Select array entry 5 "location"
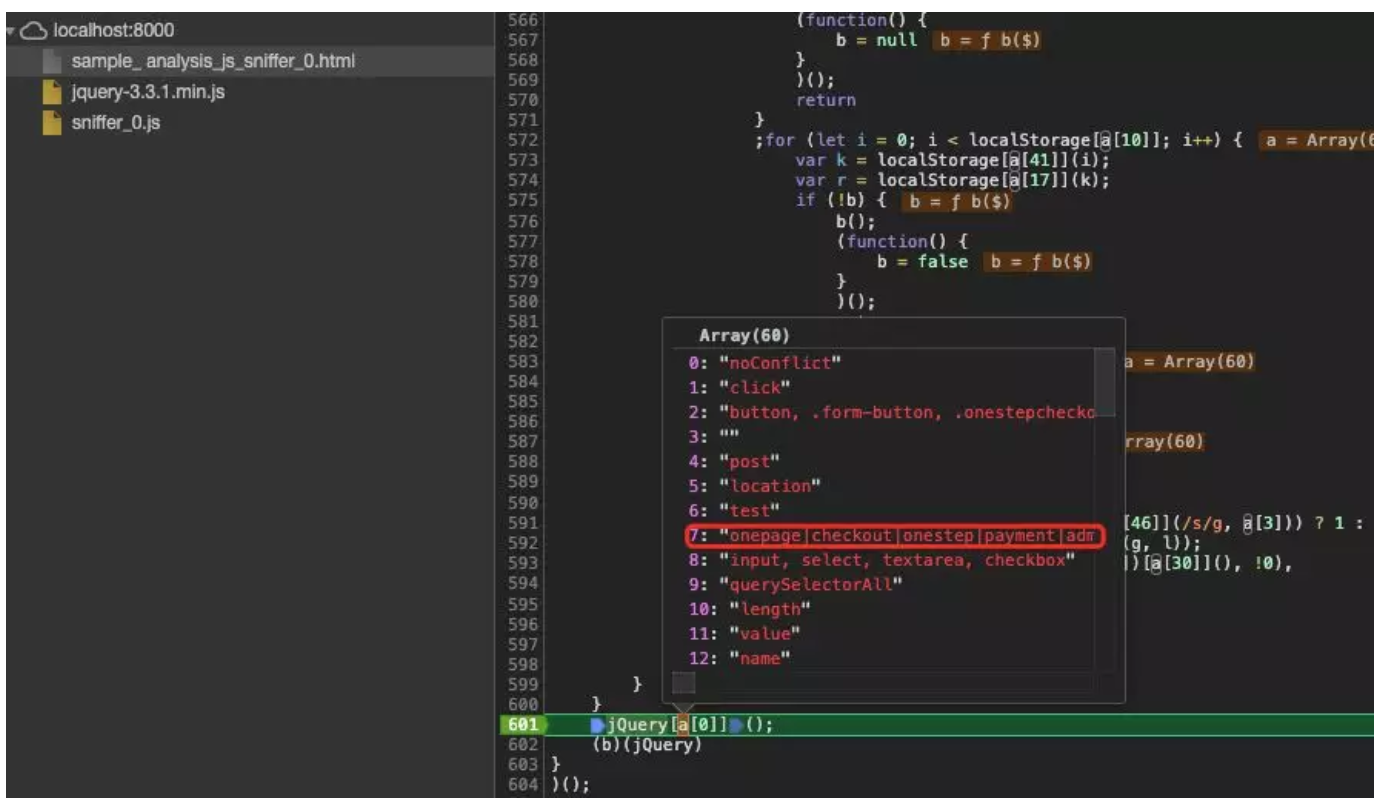The image size is (1386, 804). pyautogui.click(x=755, y=486)
